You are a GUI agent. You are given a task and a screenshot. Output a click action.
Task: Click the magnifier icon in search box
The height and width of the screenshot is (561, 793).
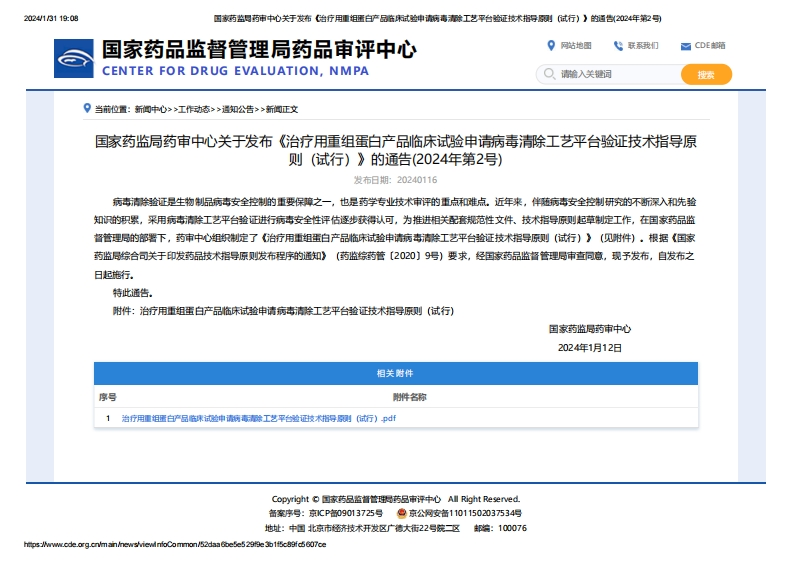[x=548, y=74]
